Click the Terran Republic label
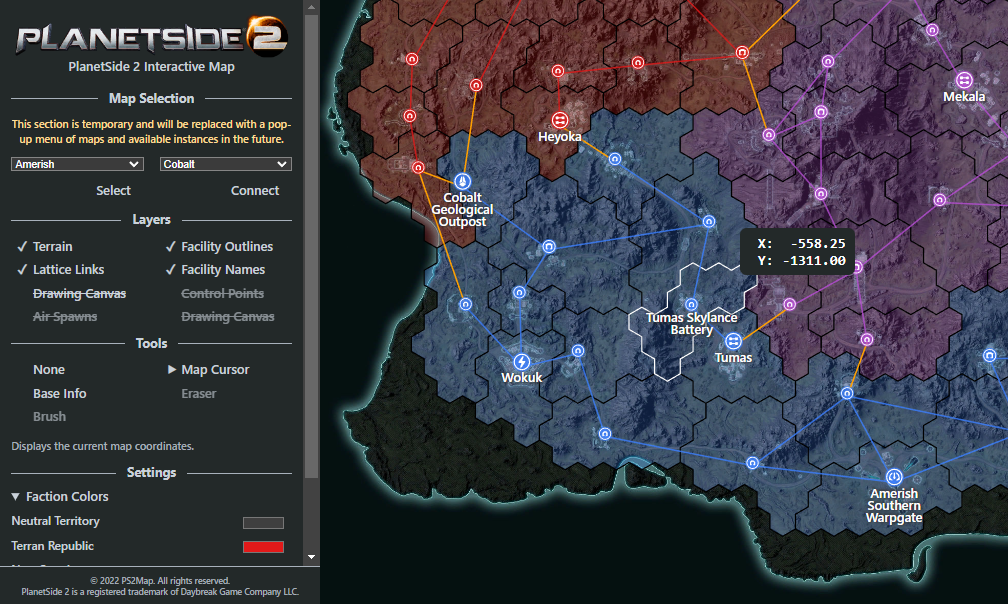The image size is (1008, 604). 53,546
